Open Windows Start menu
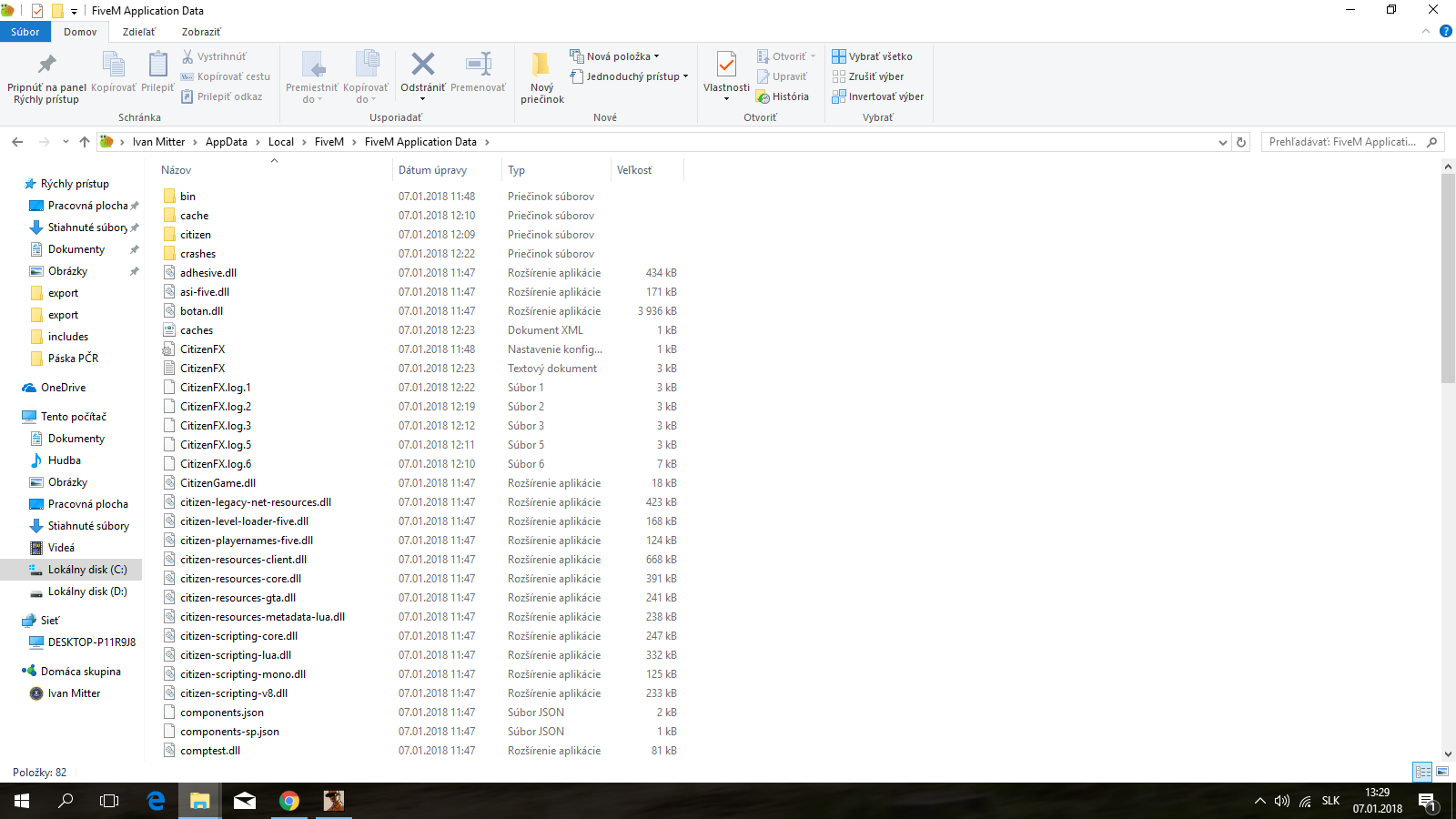This screenshot has width=1456, height=819. pos(22,801)
